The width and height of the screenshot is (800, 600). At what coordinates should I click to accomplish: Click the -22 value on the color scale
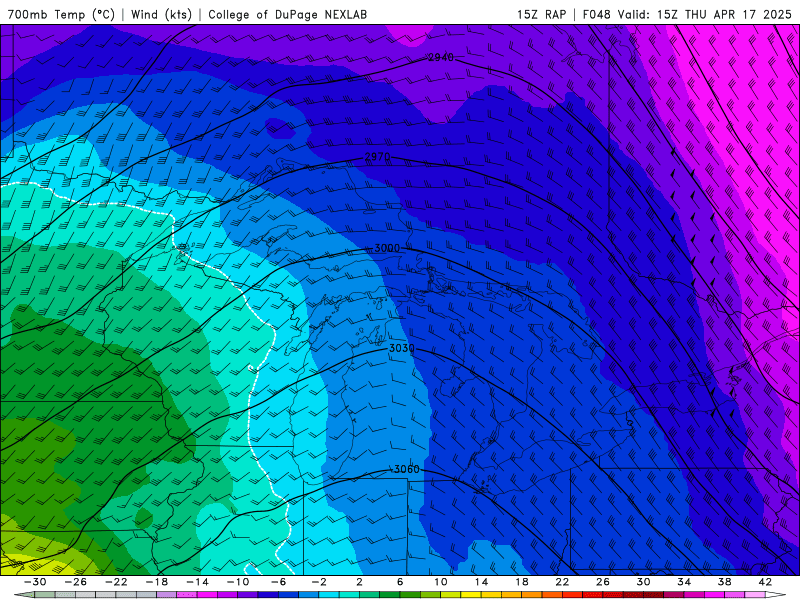point(116,582)
